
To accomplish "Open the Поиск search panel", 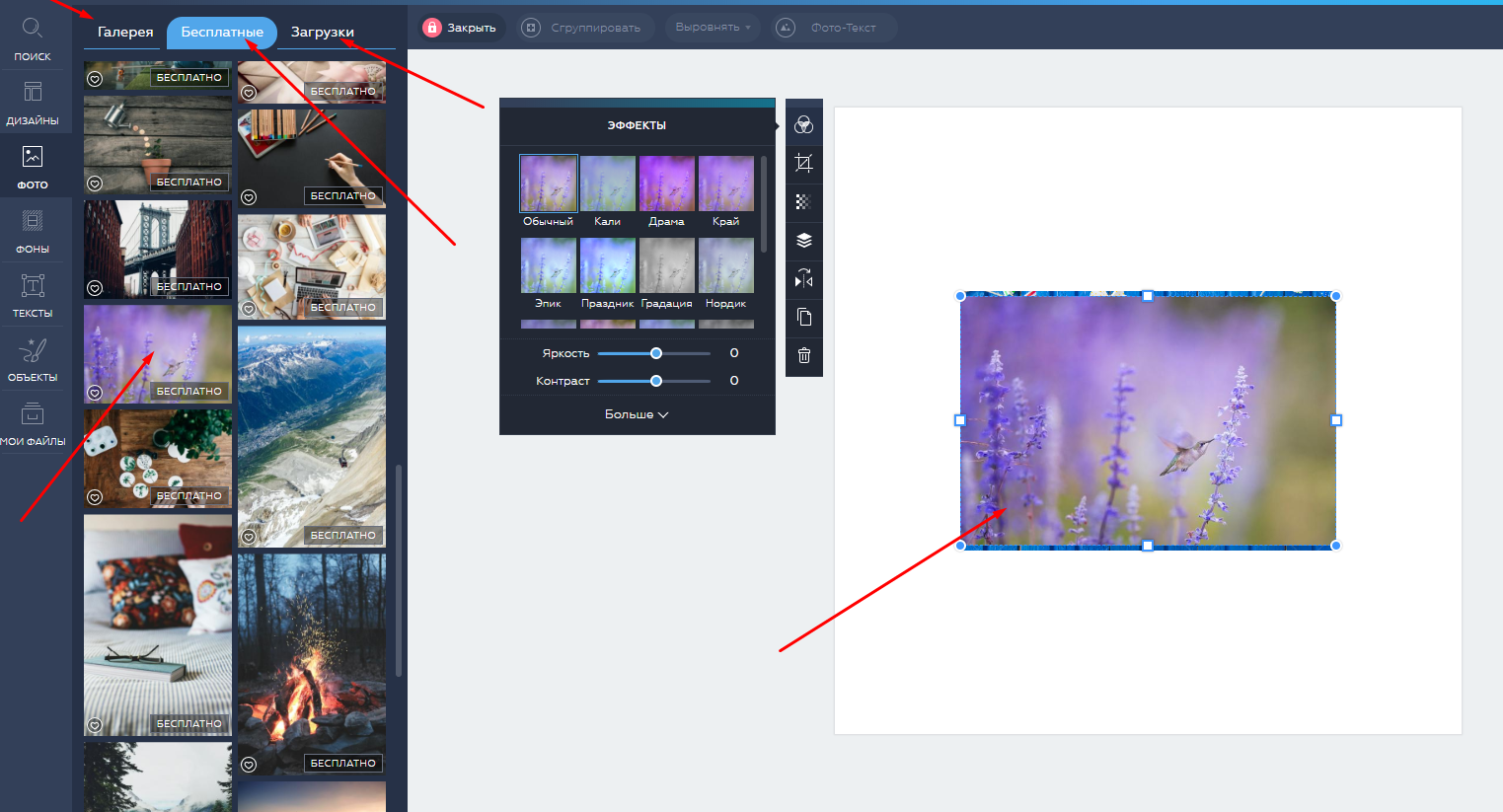I will [33, 37].
